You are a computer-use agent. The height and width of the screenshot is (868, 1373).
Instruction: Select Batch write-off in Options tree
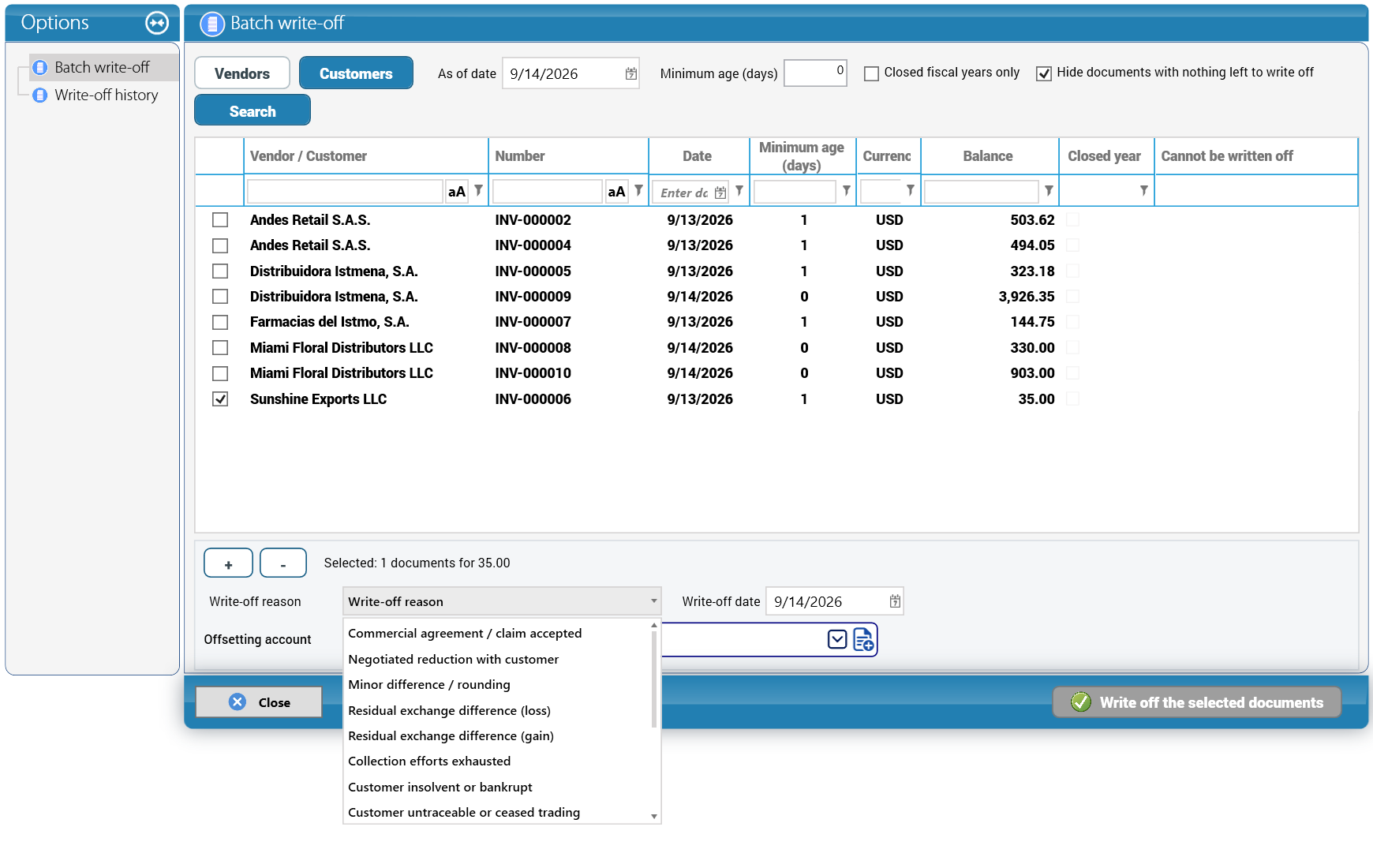102,67
